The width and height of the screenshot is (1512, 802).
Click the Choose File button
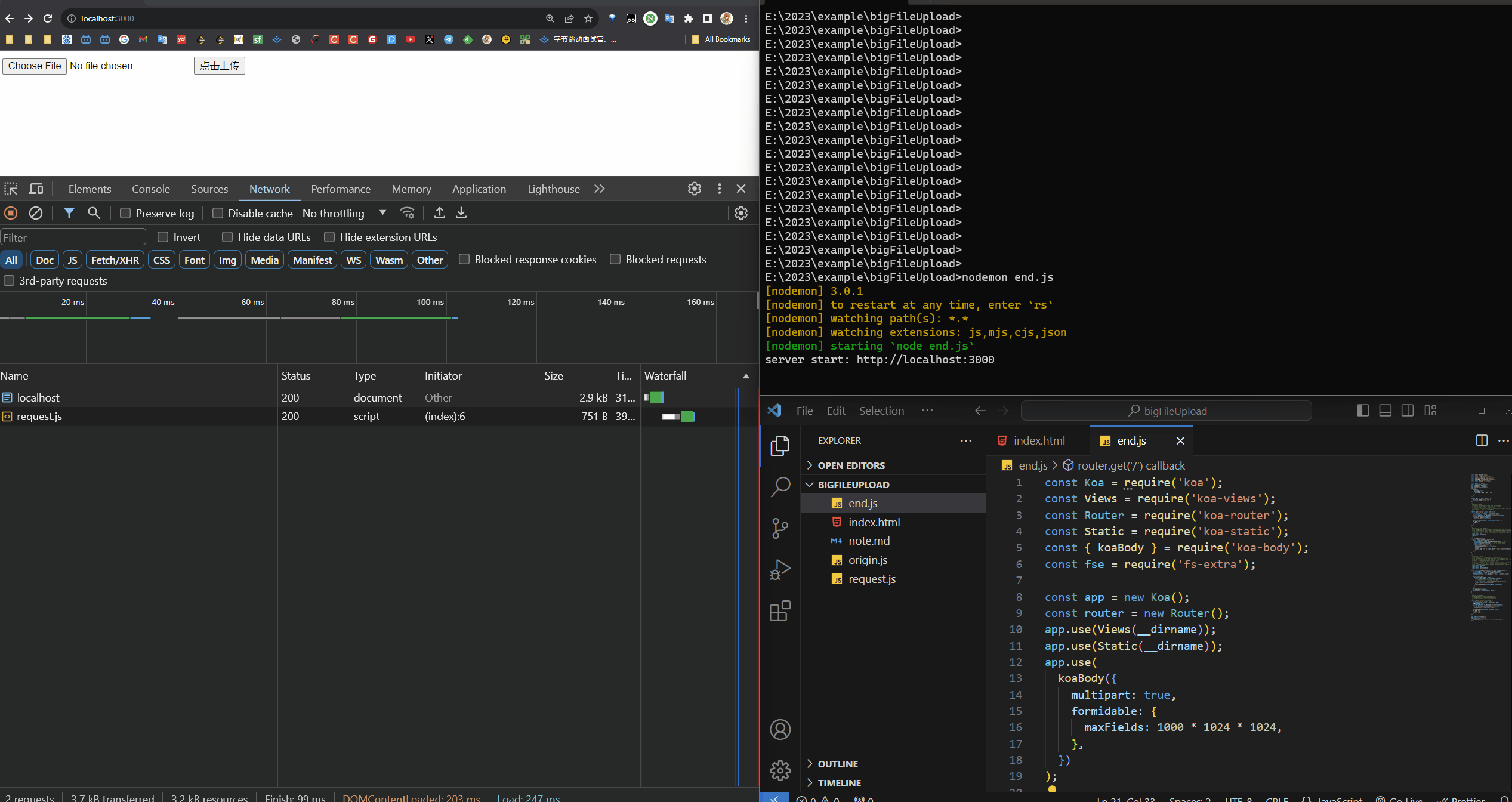click(x=35, y=66)
